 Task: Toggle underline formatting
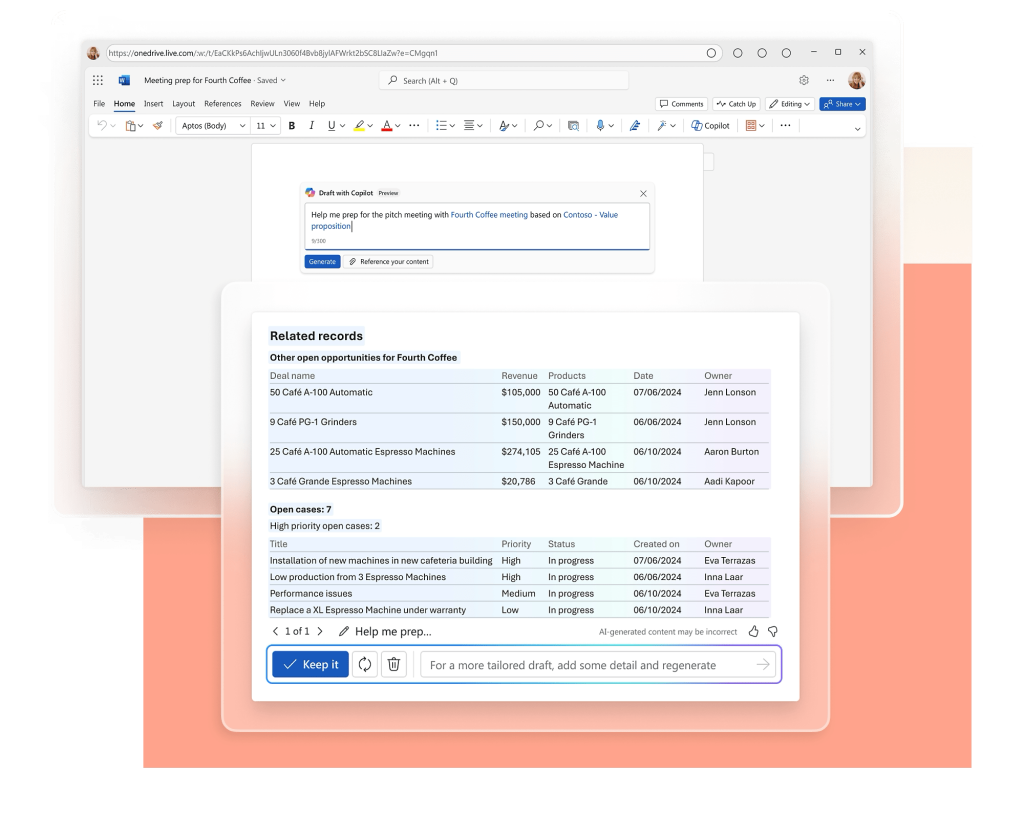pyautogui.click(x=332, y=125)
